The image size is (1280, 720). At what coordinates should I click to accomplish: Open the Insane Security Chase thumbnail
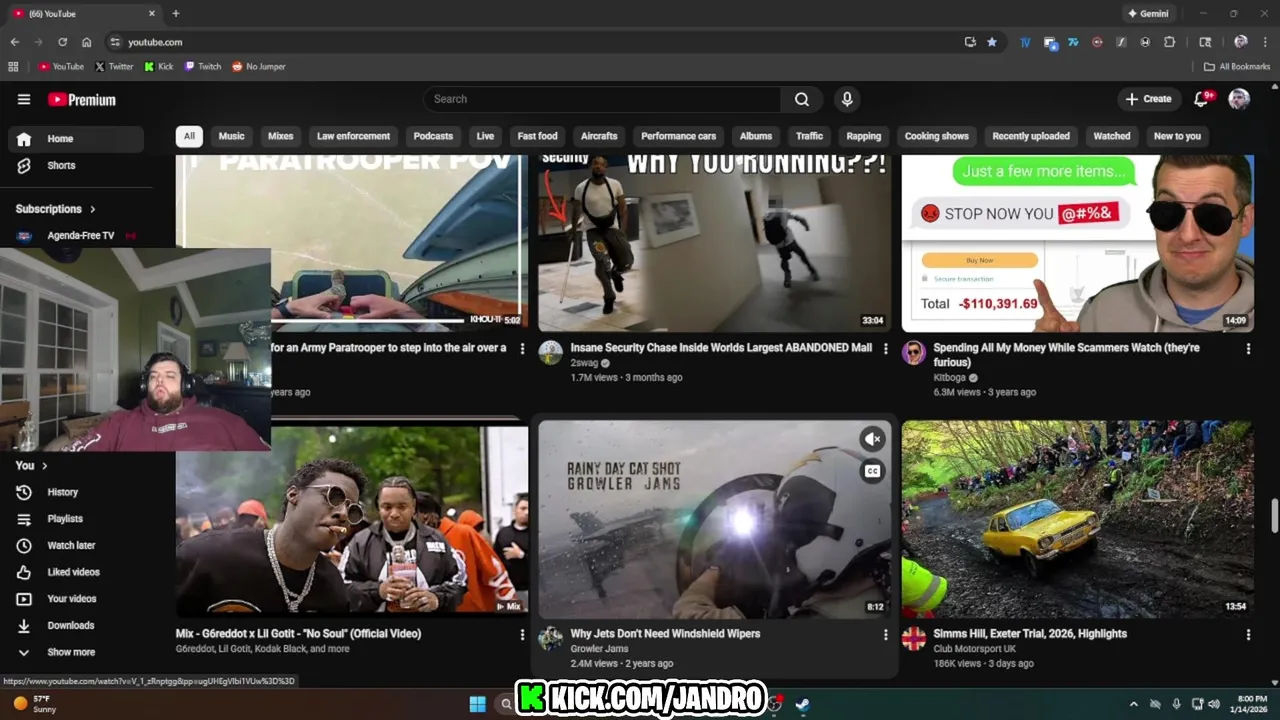[714, 243]
